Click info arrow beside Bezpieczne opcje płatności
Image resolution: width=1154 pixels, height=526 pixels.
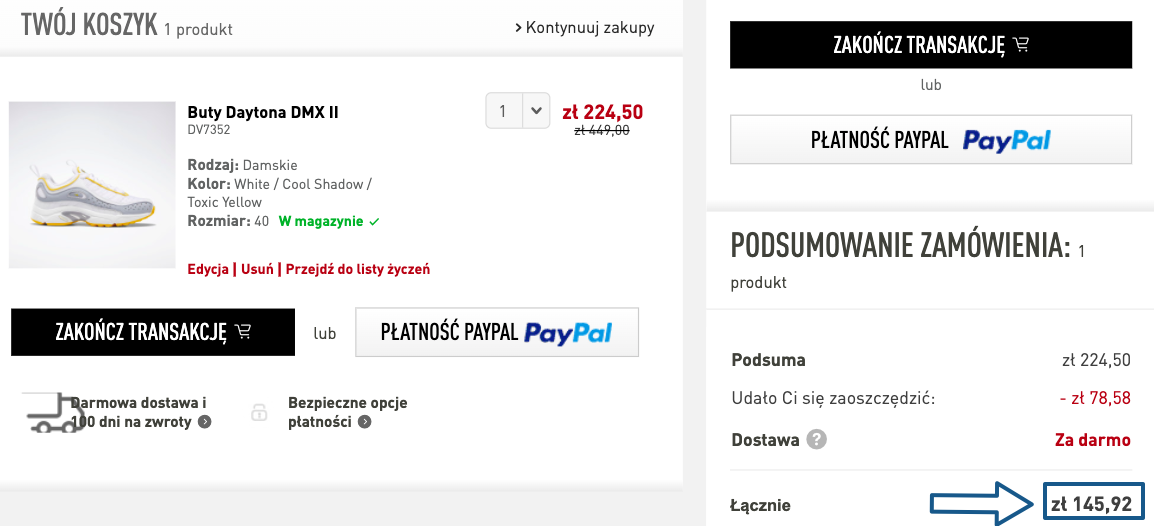(365, 422)
